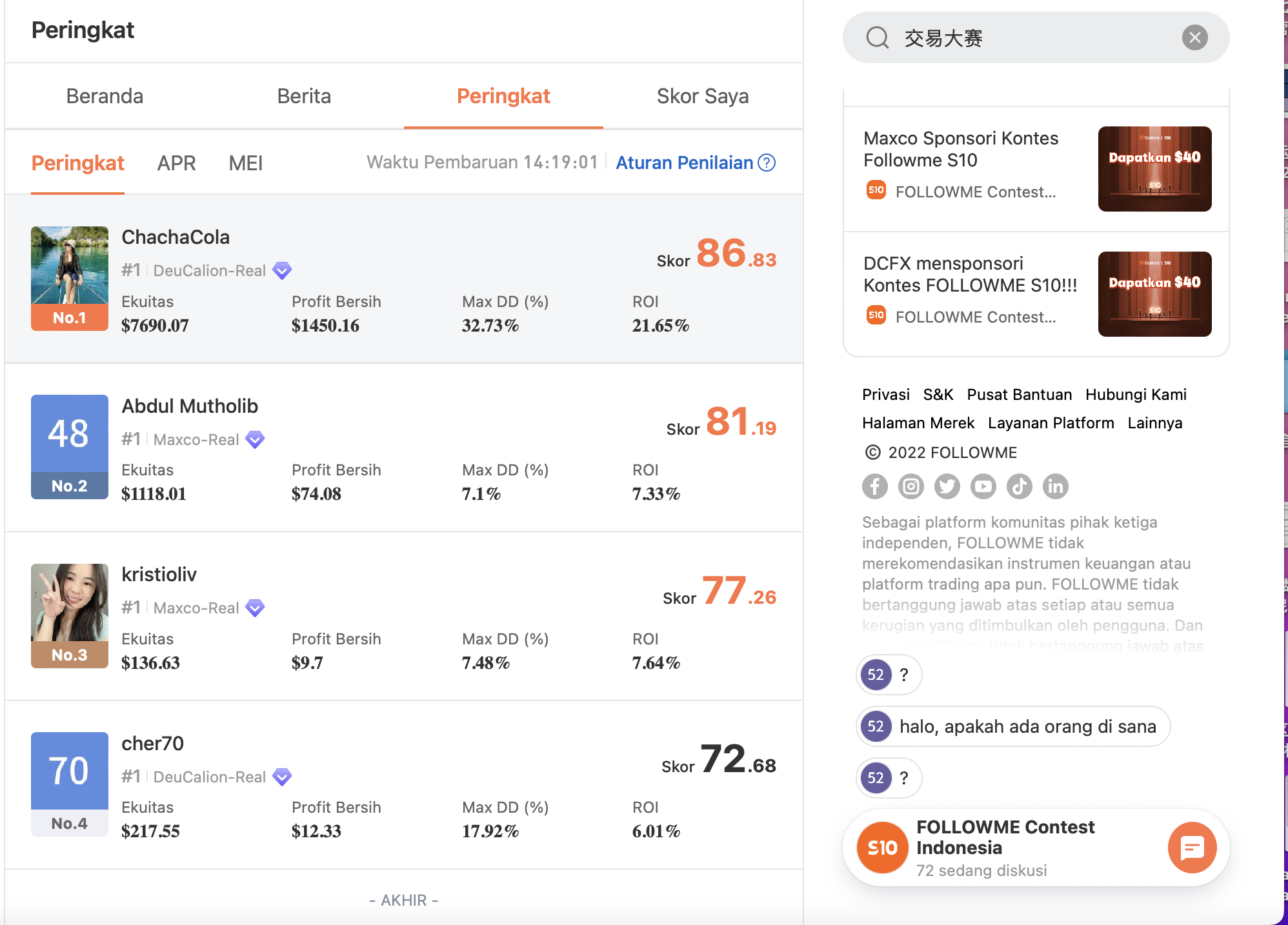1288x925 pixels.
Task: Open the Privasi footer link
Action: tap(885, 394)
